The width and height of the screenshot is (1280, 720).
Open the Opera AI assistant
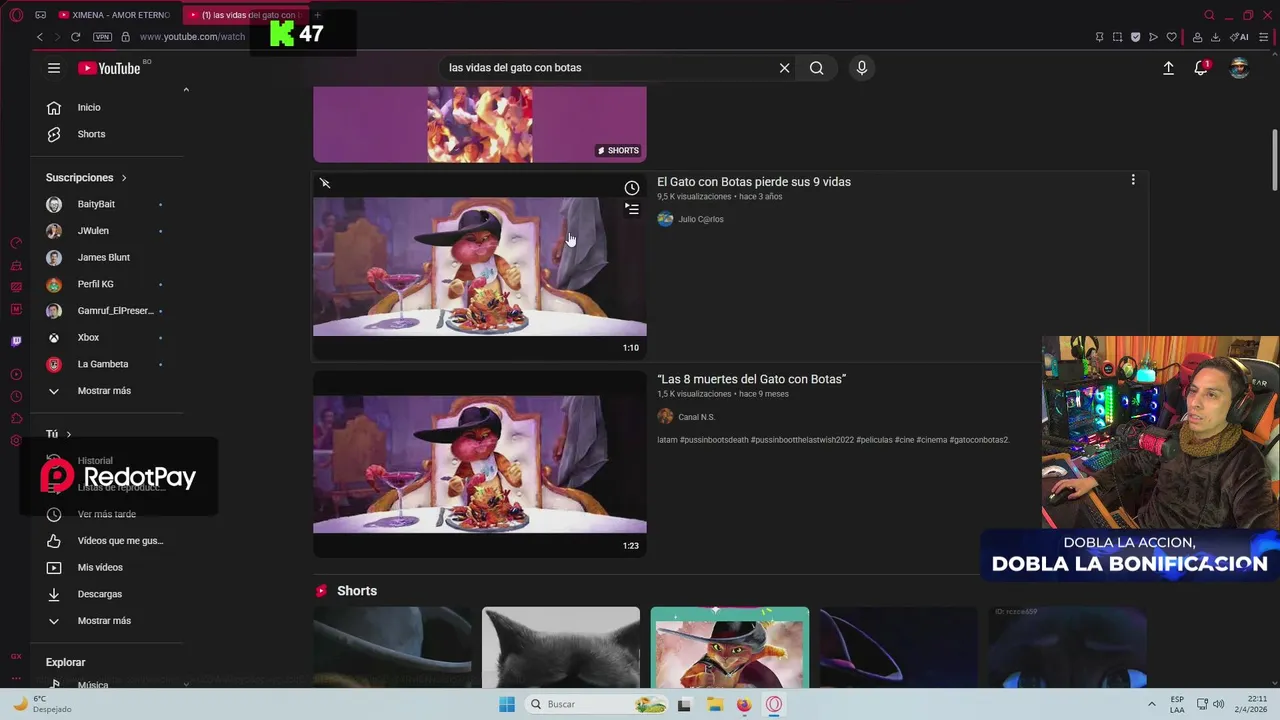[x=1239, y=37]
